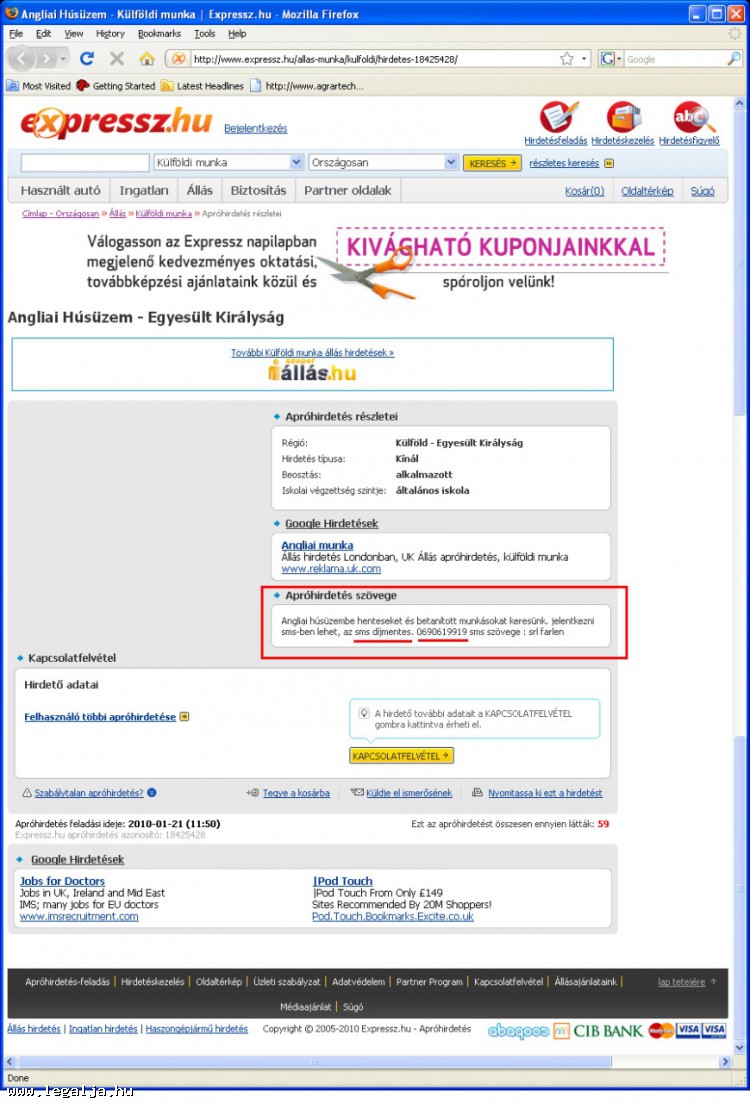This screenshot has width=750, height=1103.
Task: Expand részletes keresés advanced search toggle
Action: point(609,163)
